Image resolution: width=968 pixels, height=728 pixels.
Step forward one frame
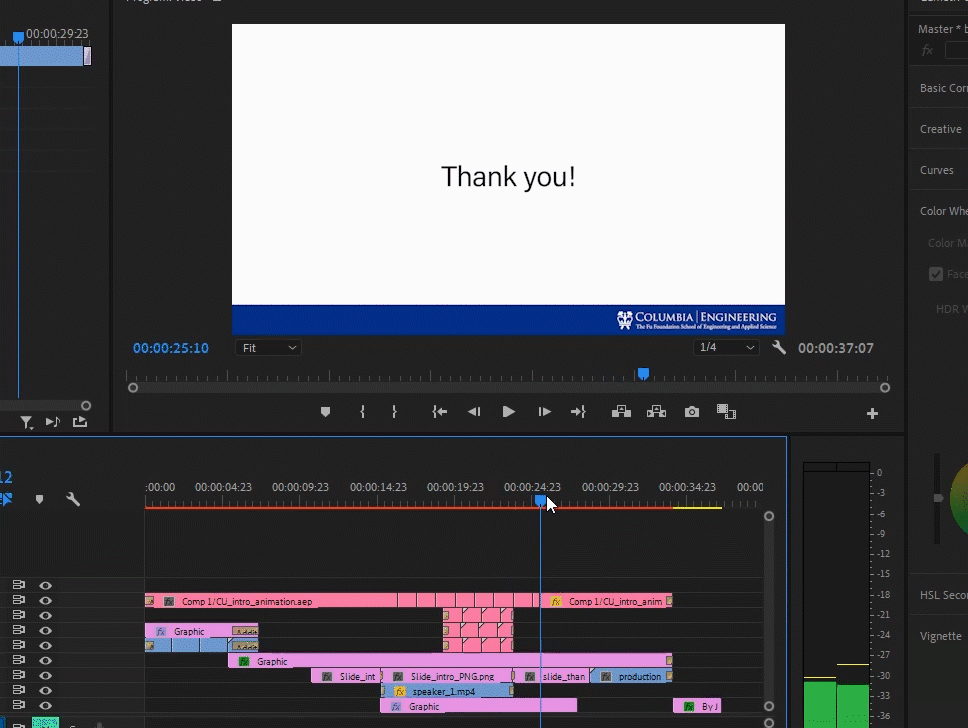(x=544, y=412)
